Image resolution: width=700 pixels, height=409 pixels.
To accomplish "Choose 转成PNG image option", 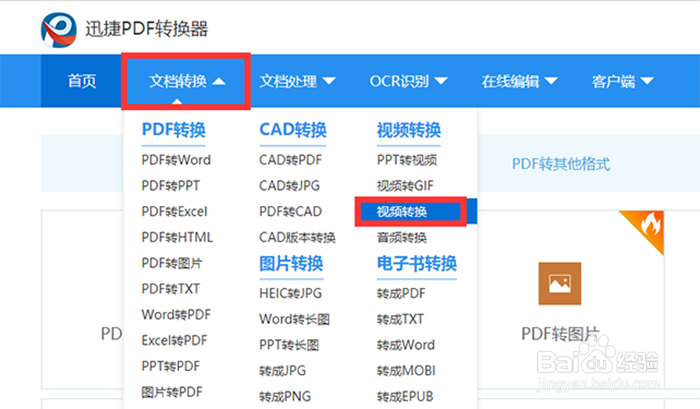I will coord(285,396).
